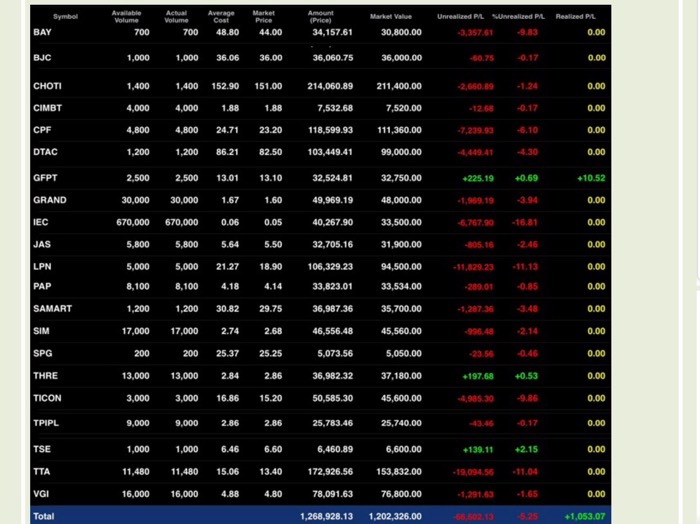Click the Symbol column header

65,17
